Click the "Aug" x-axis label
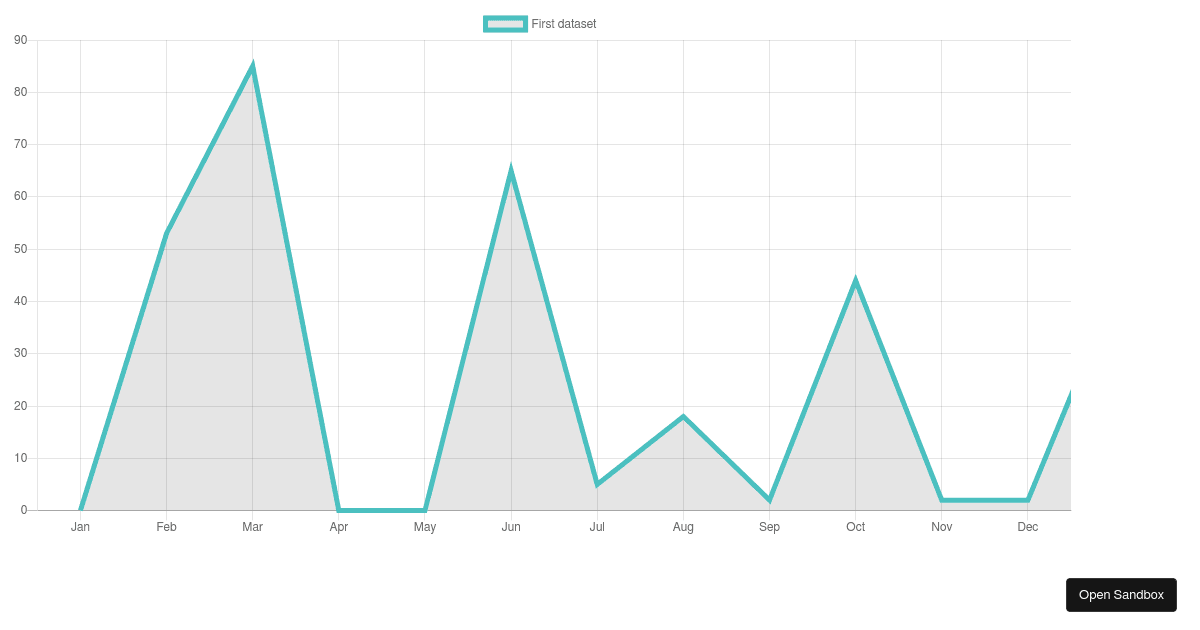Image resolution: width=1200 pixels, height=630 pixels. pyautogui.click(x=683, y=527)
